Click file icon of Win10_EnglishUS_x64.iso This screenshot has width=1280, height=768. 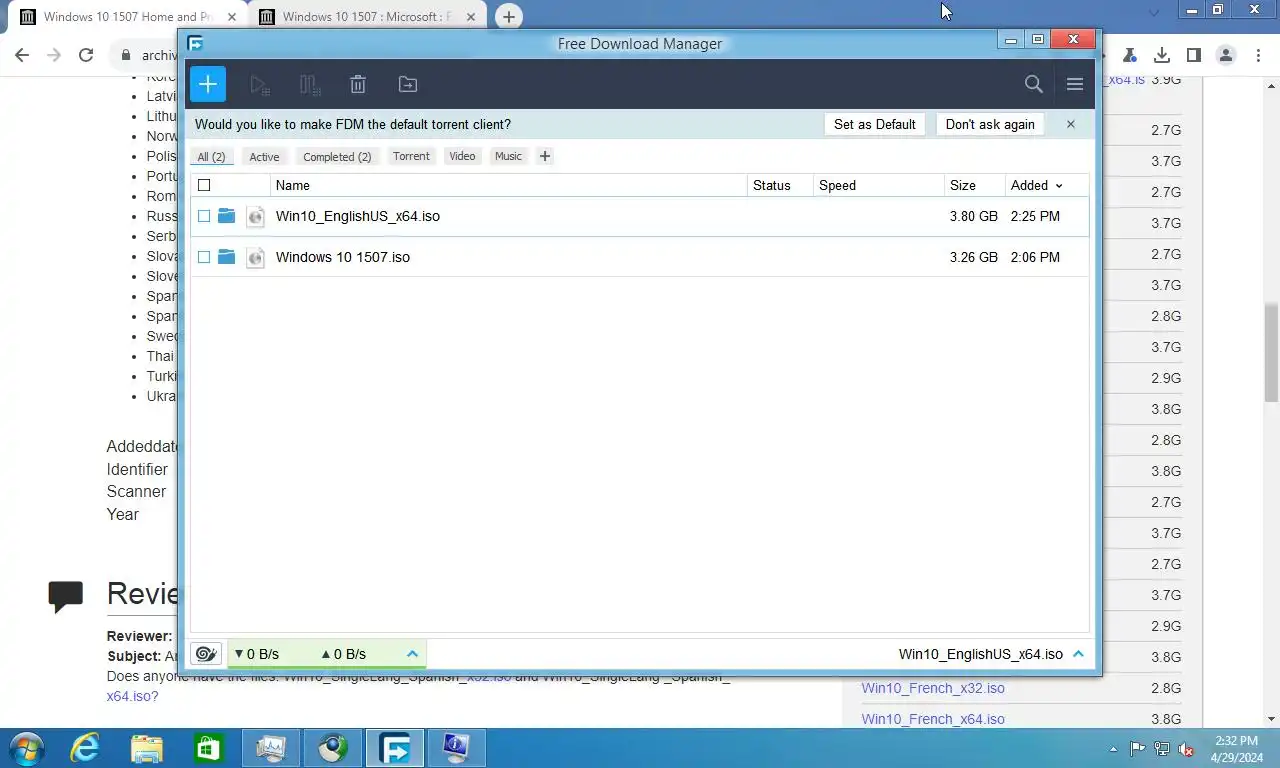click(x=256, y=216)
